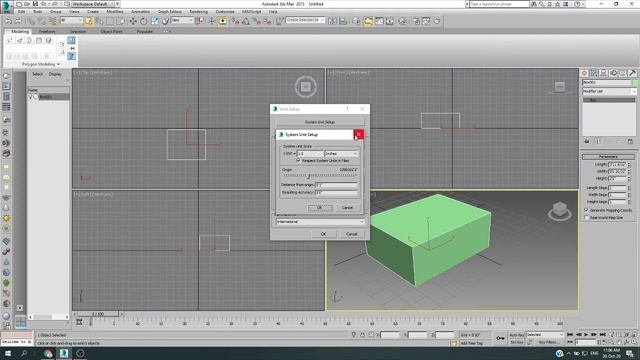Screen dimensions: 640x360
Task: Open the Create tab in command panel
Action: 584,73
